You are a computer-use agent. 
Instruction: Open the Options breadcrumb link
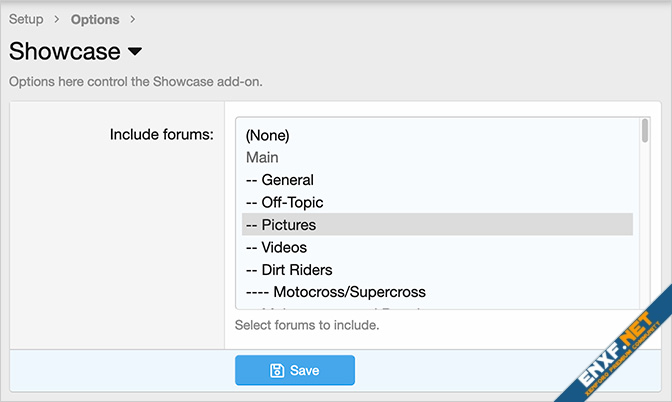[x=95, y=20]
